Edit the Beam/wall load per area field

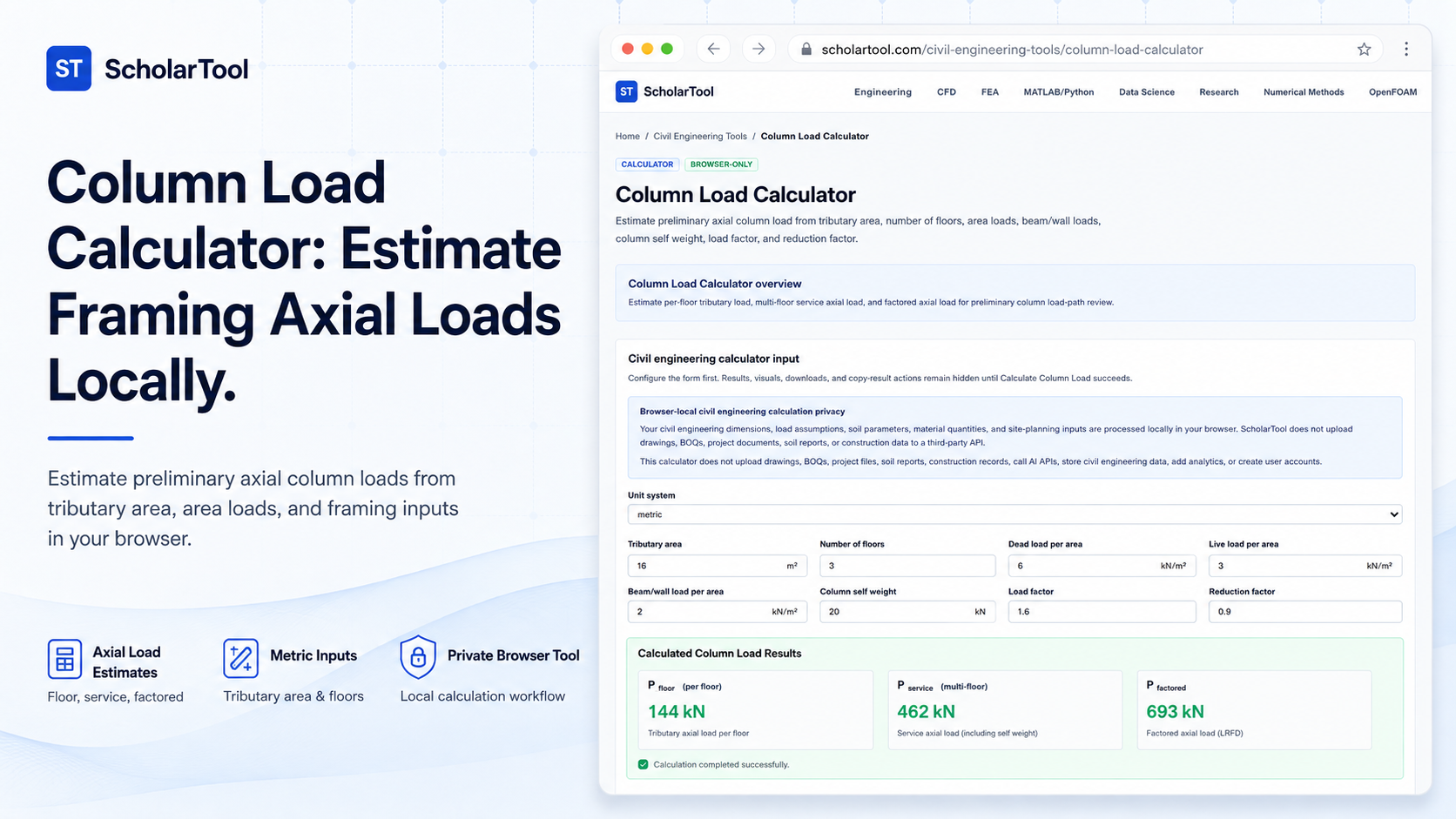(x=718, y=612)
